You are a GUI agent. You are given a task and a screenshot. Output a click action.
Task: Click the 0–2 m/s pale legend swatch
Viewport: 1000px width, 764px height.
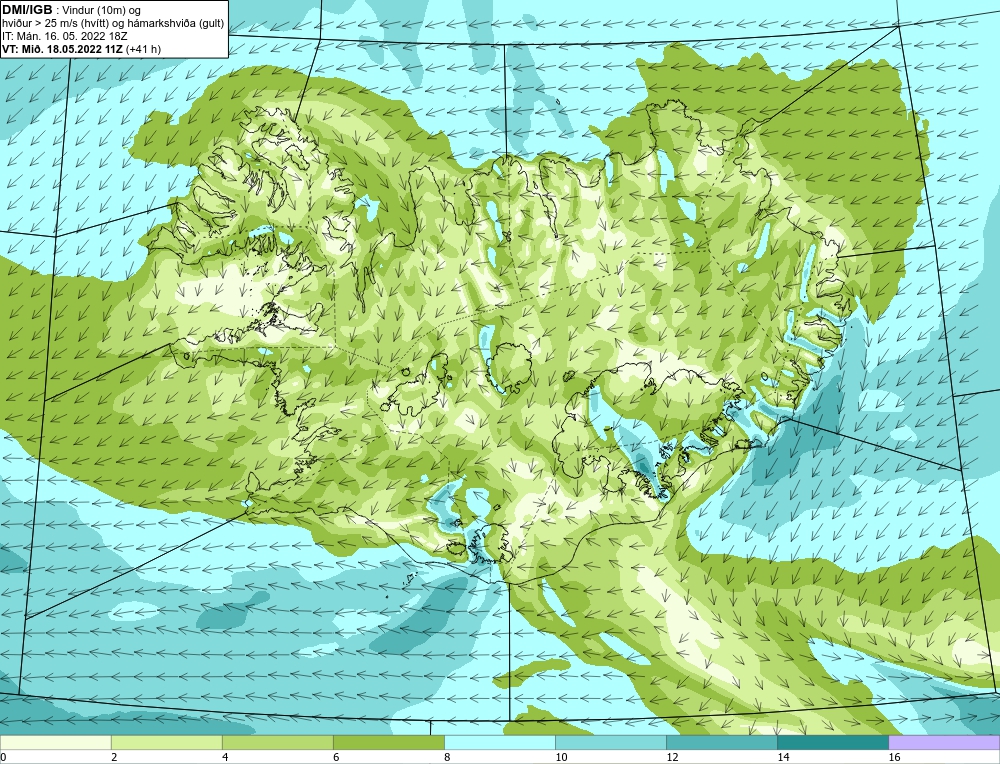click(55, 742)
